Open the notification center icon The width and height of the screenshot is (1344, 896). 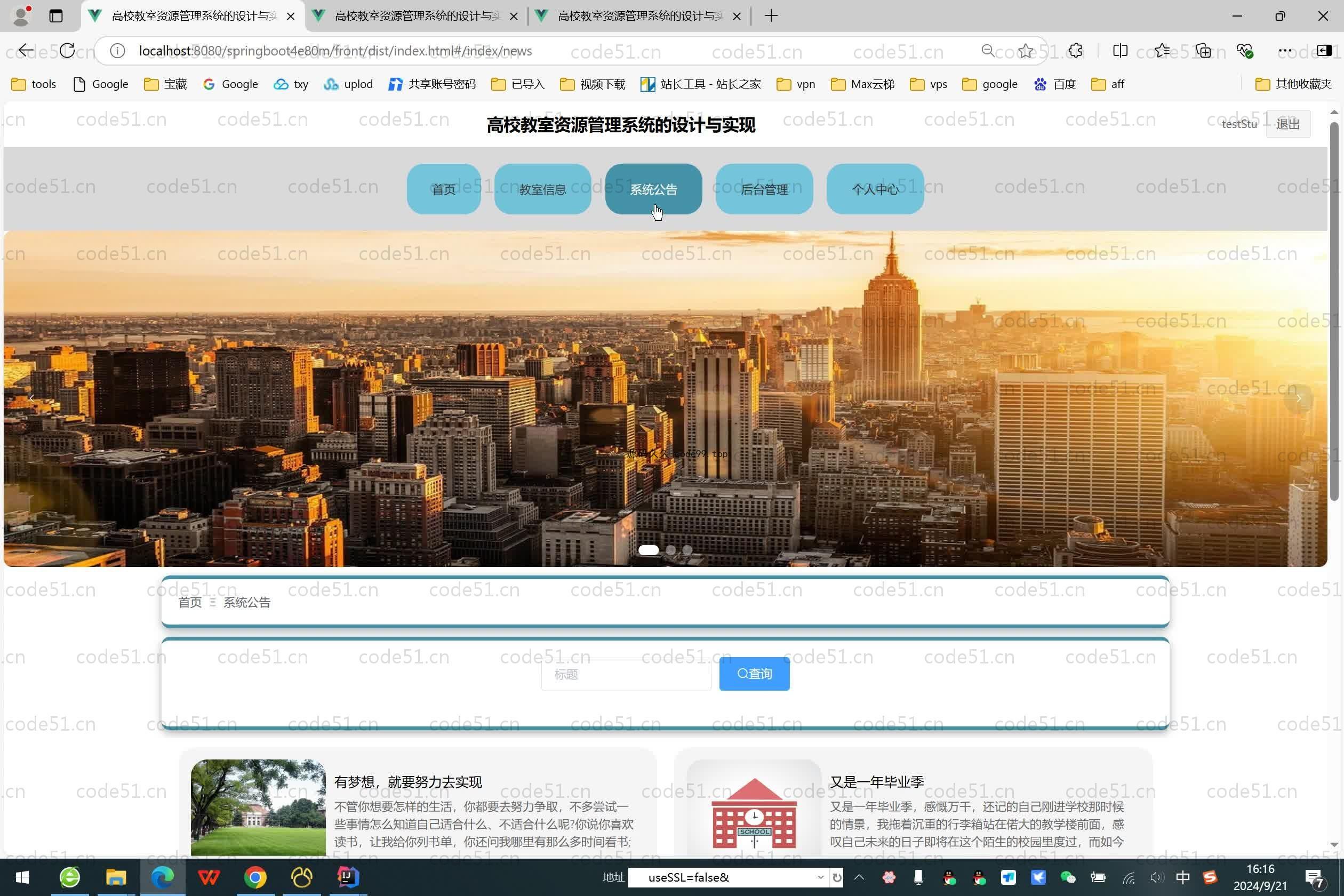1315,878
